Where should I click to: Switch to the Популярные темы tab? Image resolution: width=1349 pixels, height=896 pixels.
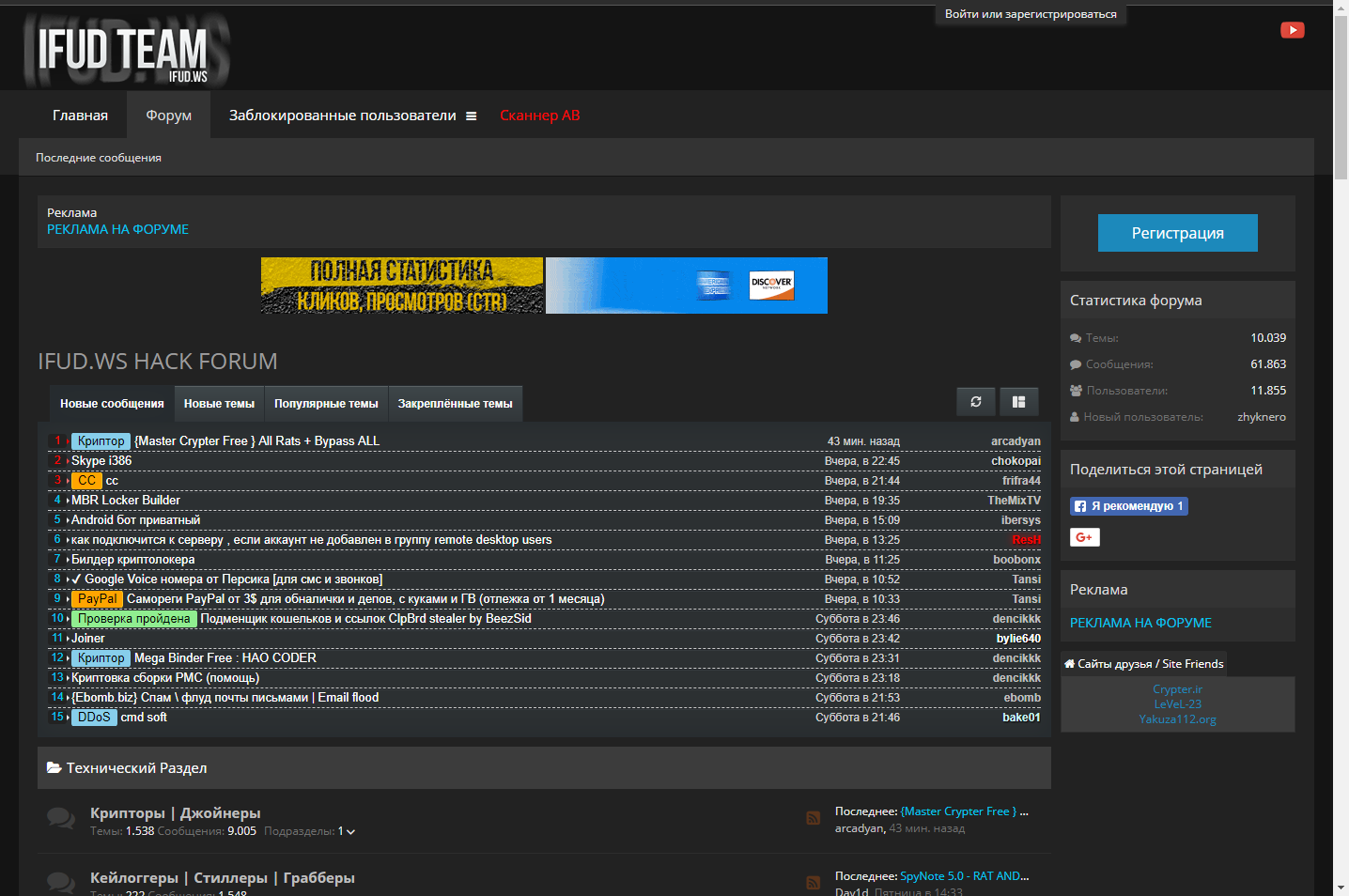[x=326, y=404]
